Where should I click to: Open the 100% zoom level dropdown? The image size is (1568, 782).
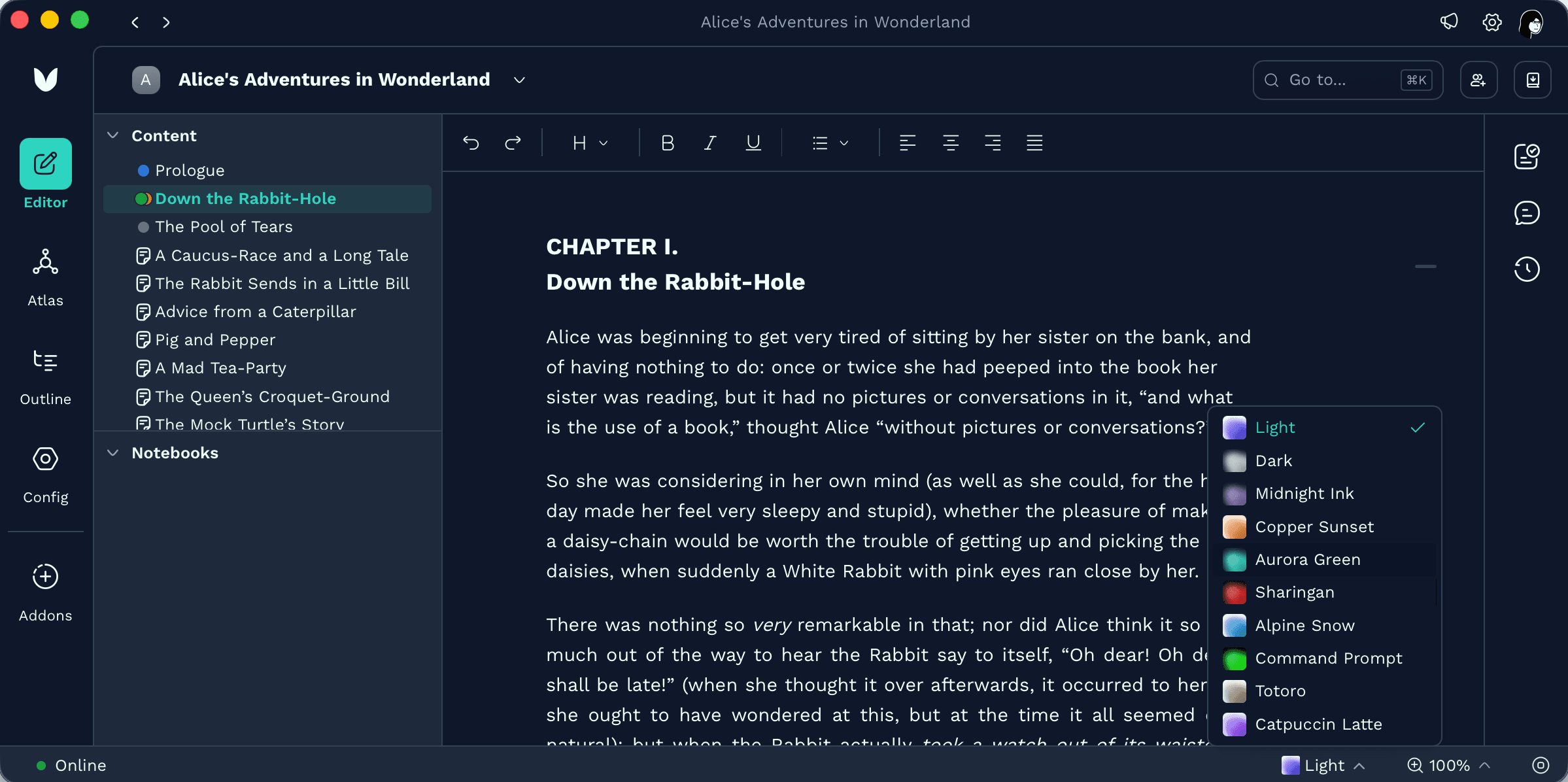1449,765
